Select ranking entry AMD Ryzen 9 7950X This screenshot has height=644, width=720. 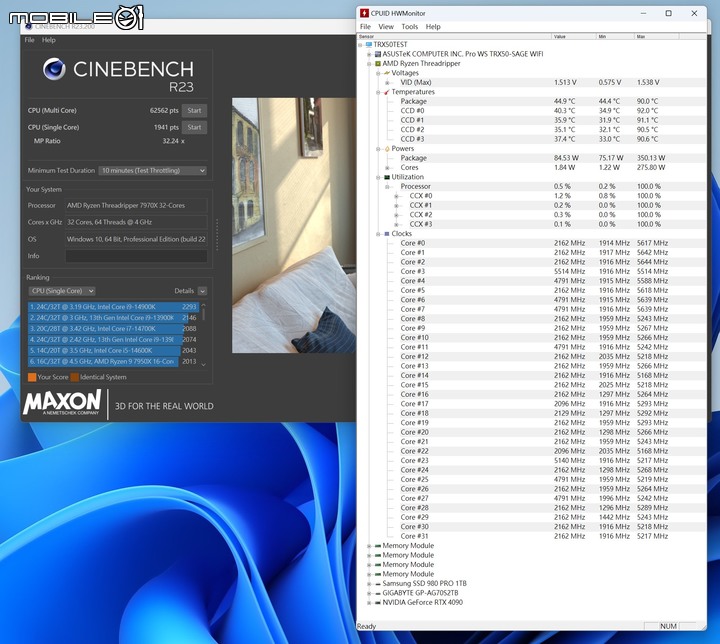[x=113, y=362]
